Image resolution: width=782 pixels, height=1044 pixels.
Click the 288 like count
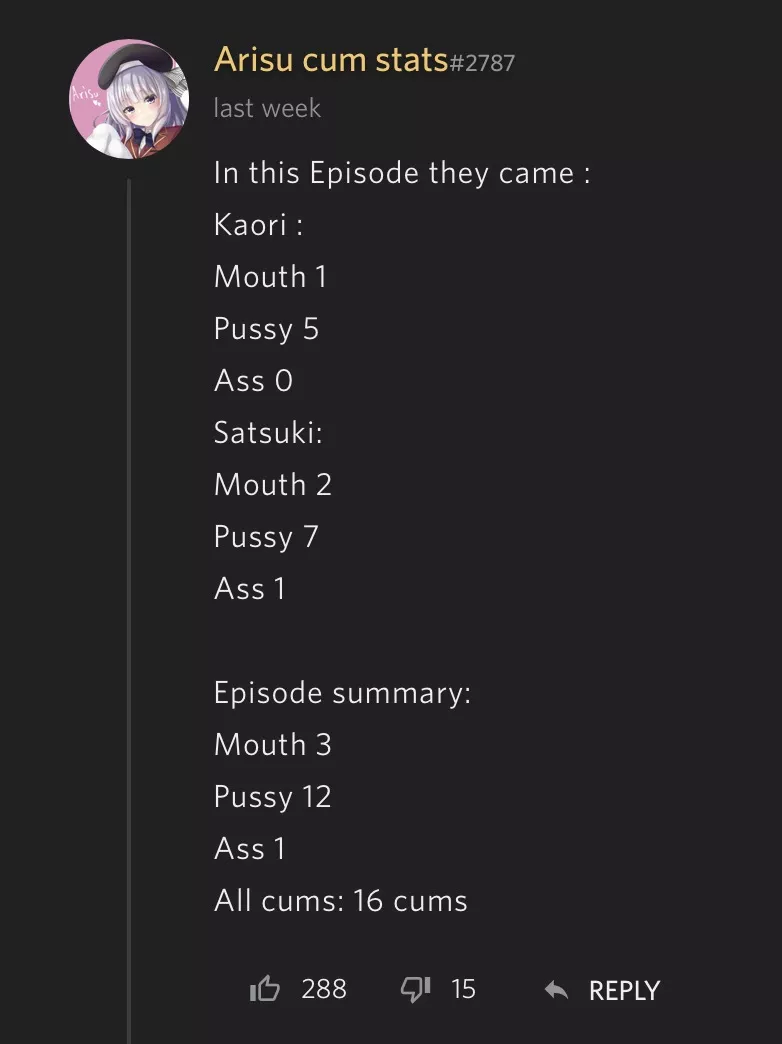(x=324, y=990)
